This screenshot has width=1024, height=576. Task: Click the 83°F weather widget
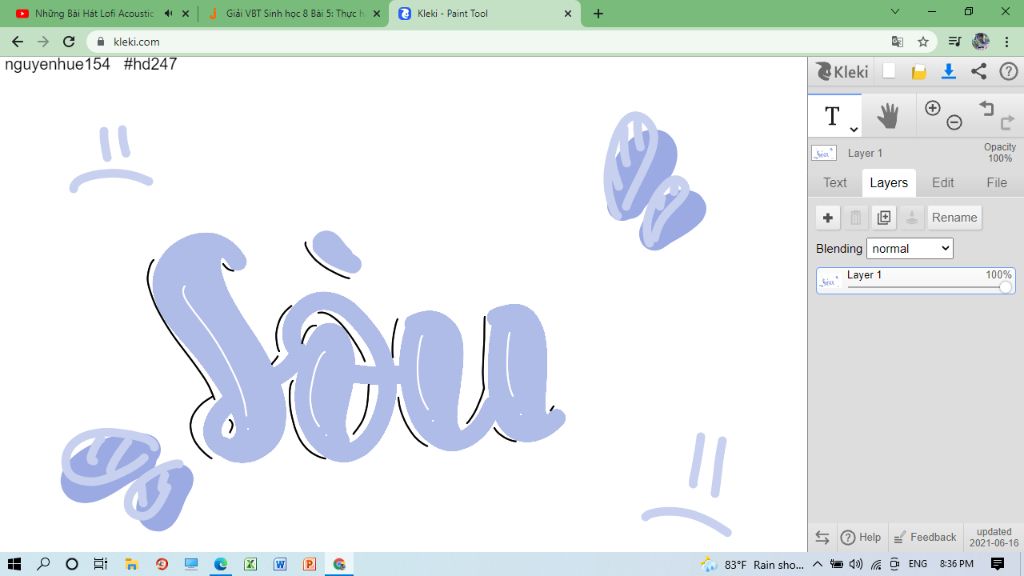click(x=752, y=564)
